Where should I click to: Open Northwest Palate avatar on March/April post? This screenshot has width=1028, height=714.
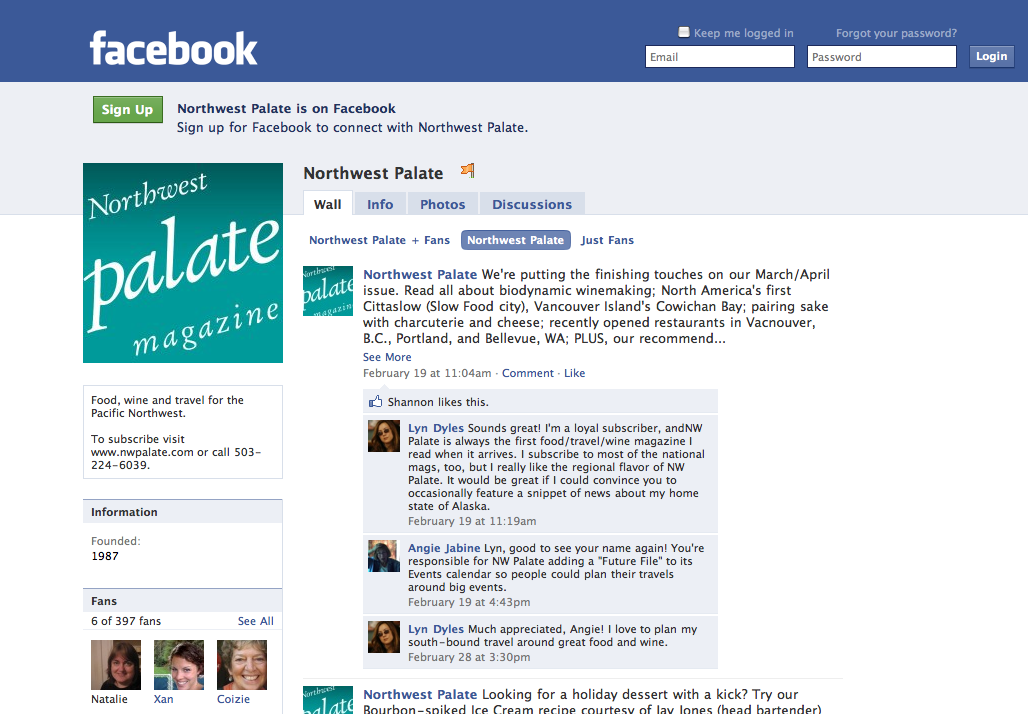[328, 290]
